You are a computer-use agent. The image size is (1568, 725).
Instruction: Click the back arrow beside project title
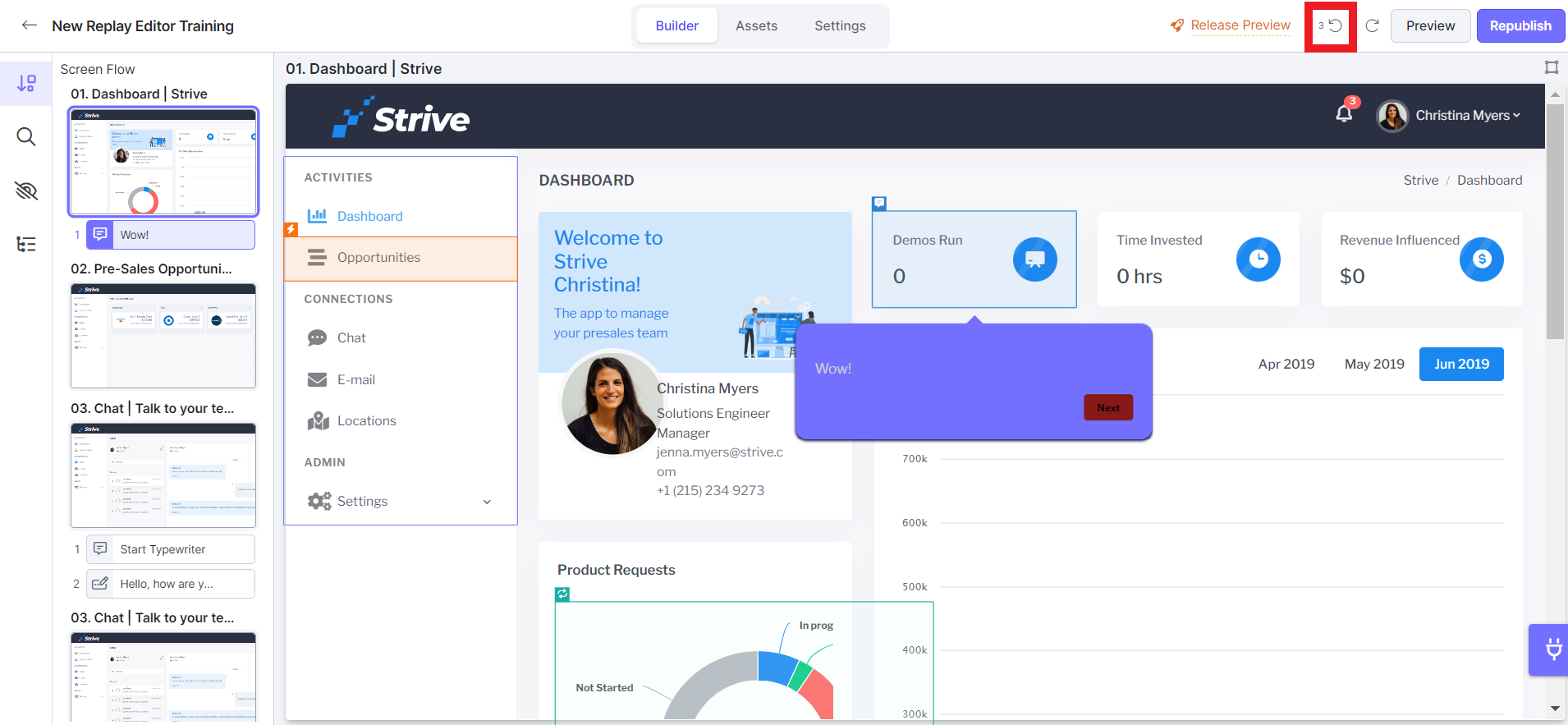coord(30,25)
